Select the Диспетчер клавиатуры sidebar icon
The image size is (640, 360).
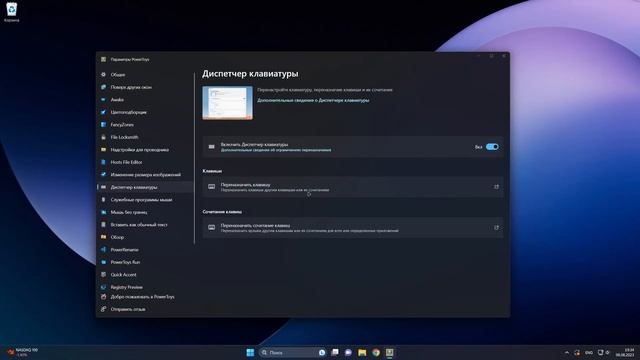(x=103, y=187)
